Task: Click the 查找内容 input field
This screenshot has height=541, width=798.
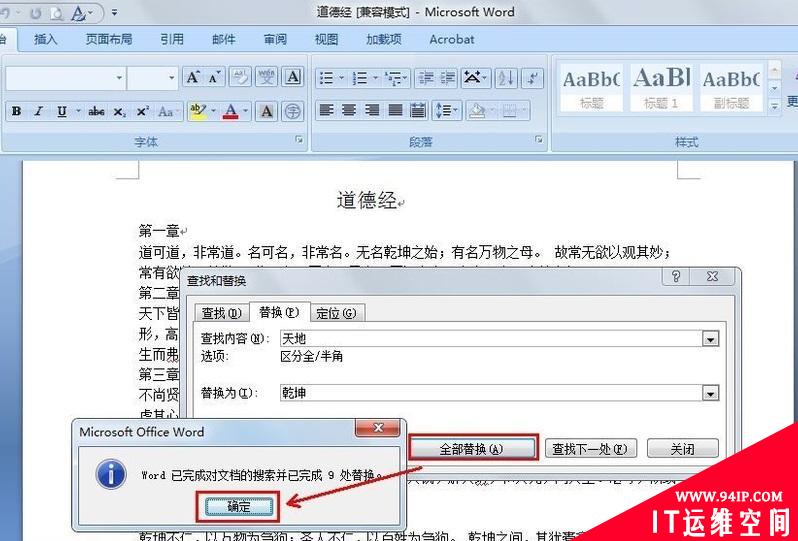Action: pos(491,339)
